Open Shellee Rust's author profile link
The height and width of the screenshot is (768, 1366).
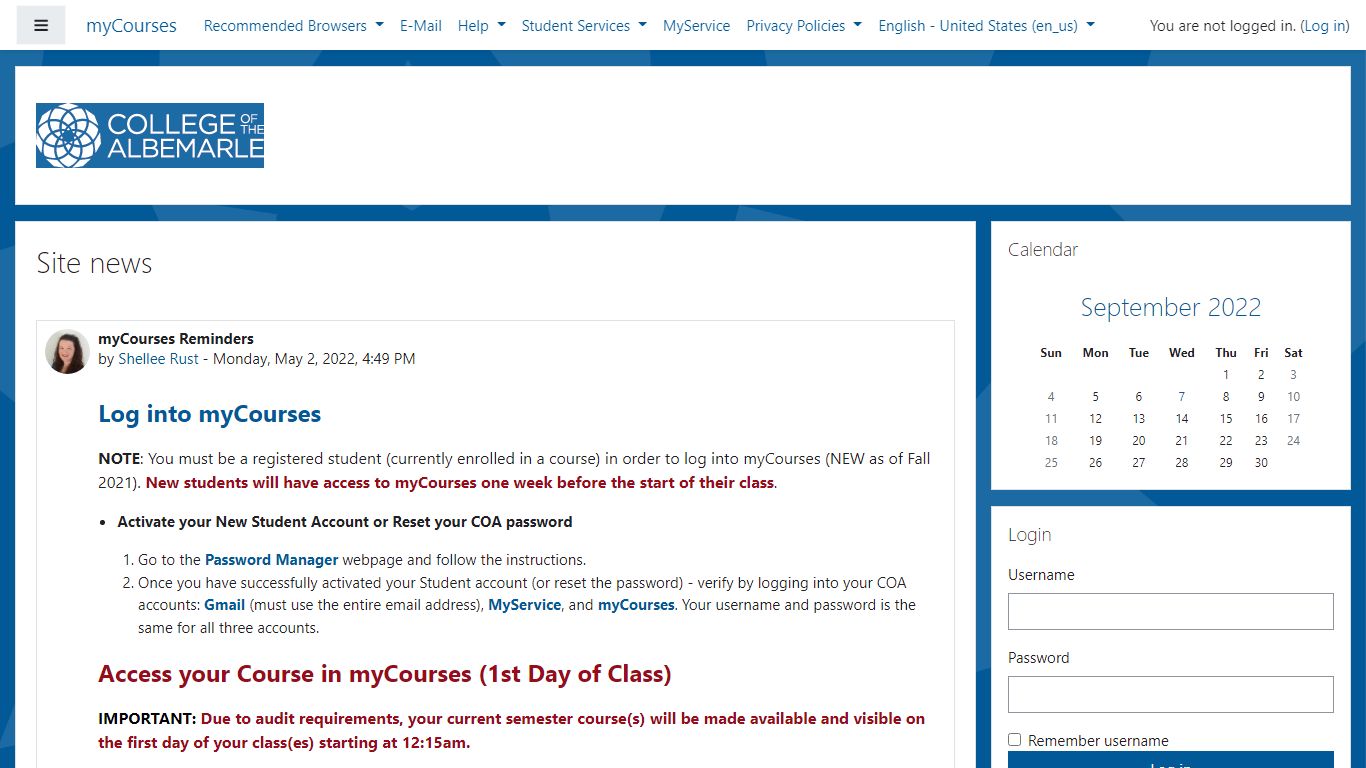(x=158, y=358)
